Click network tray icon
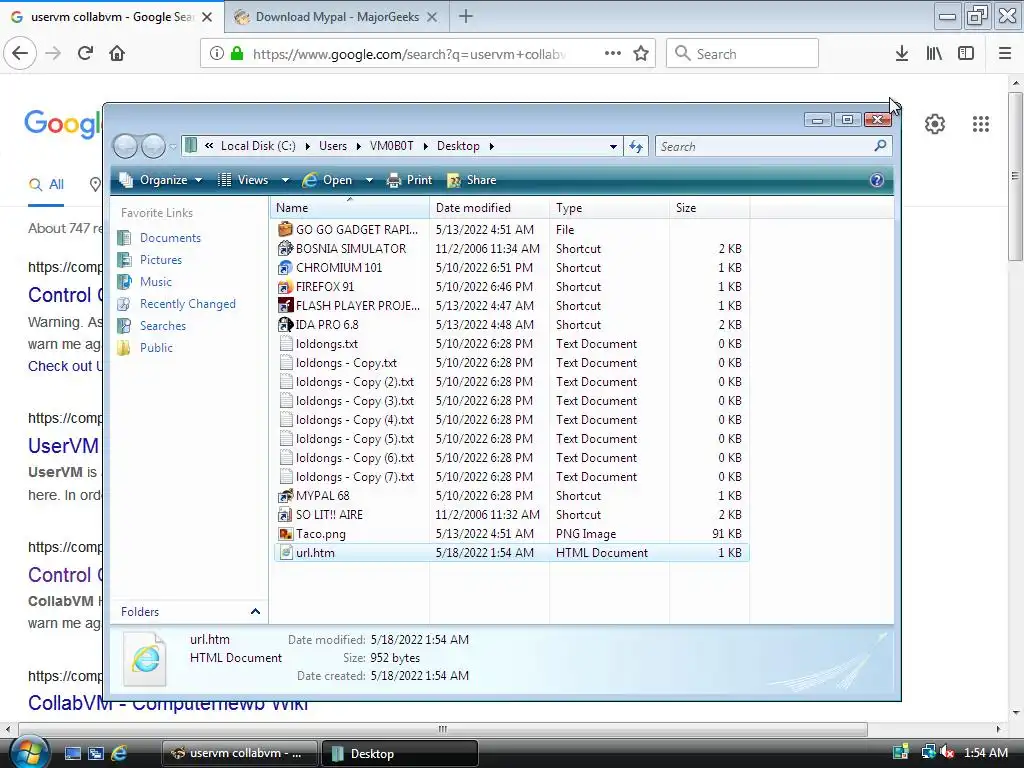Viewport: 1024px width, 768px height. pyautogui.click(x=927, y=752)
